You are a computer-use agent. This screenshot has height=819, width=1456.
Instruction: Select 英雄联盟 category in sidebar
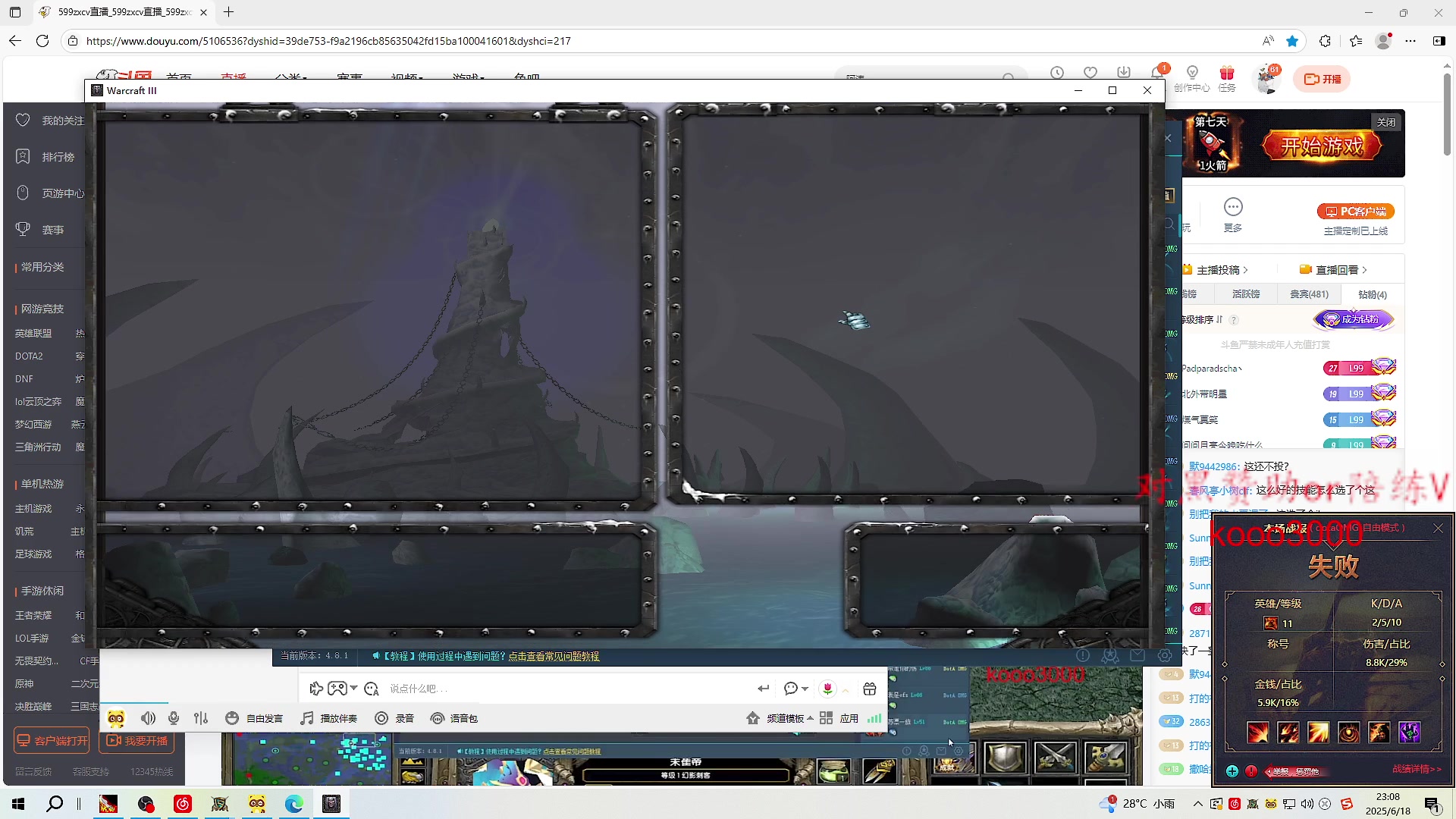pos(33,334)
